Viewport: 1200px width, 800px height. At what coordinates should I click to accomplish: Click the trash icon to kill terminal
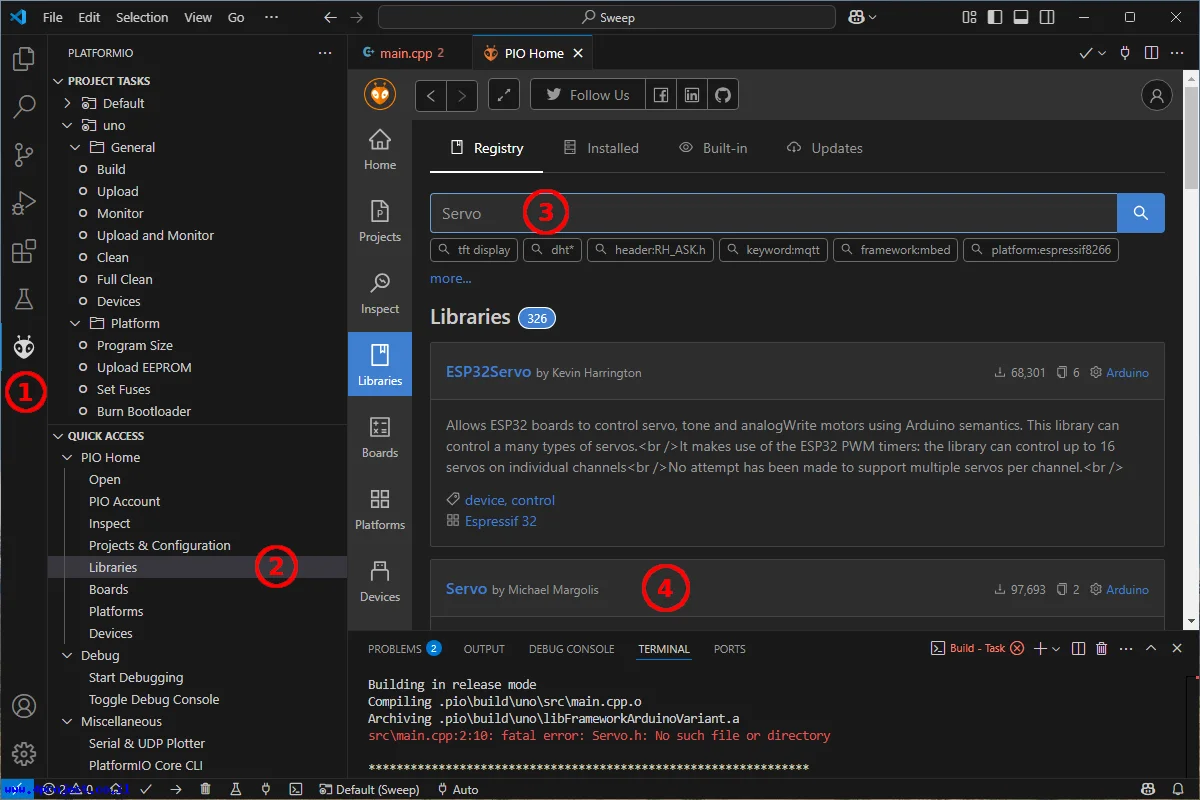click(x=1102, y=649)
